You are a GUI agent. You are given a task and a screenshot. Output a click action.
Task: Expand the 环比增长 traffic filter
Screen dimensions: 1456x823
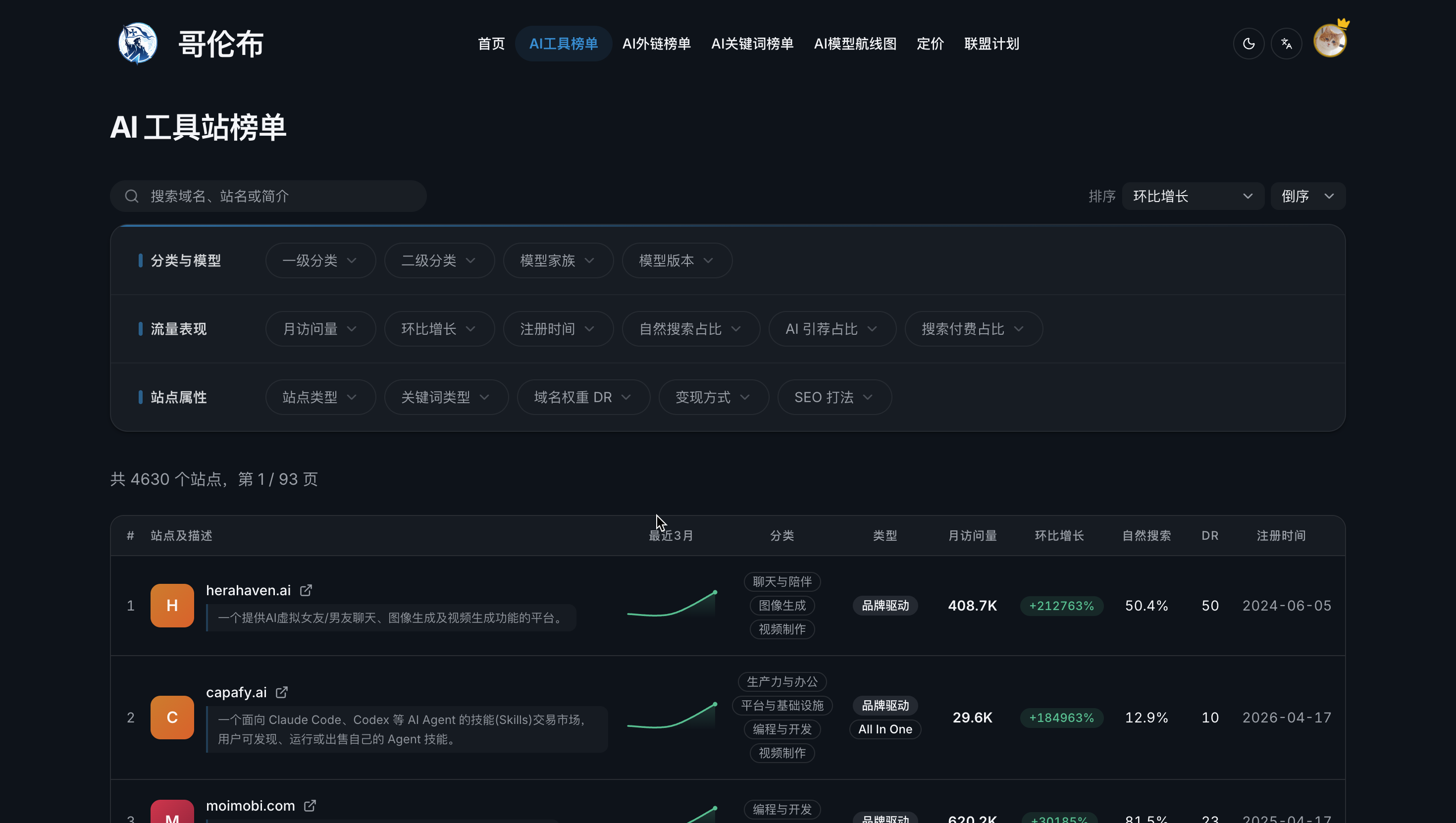click(x=439, y=329)
